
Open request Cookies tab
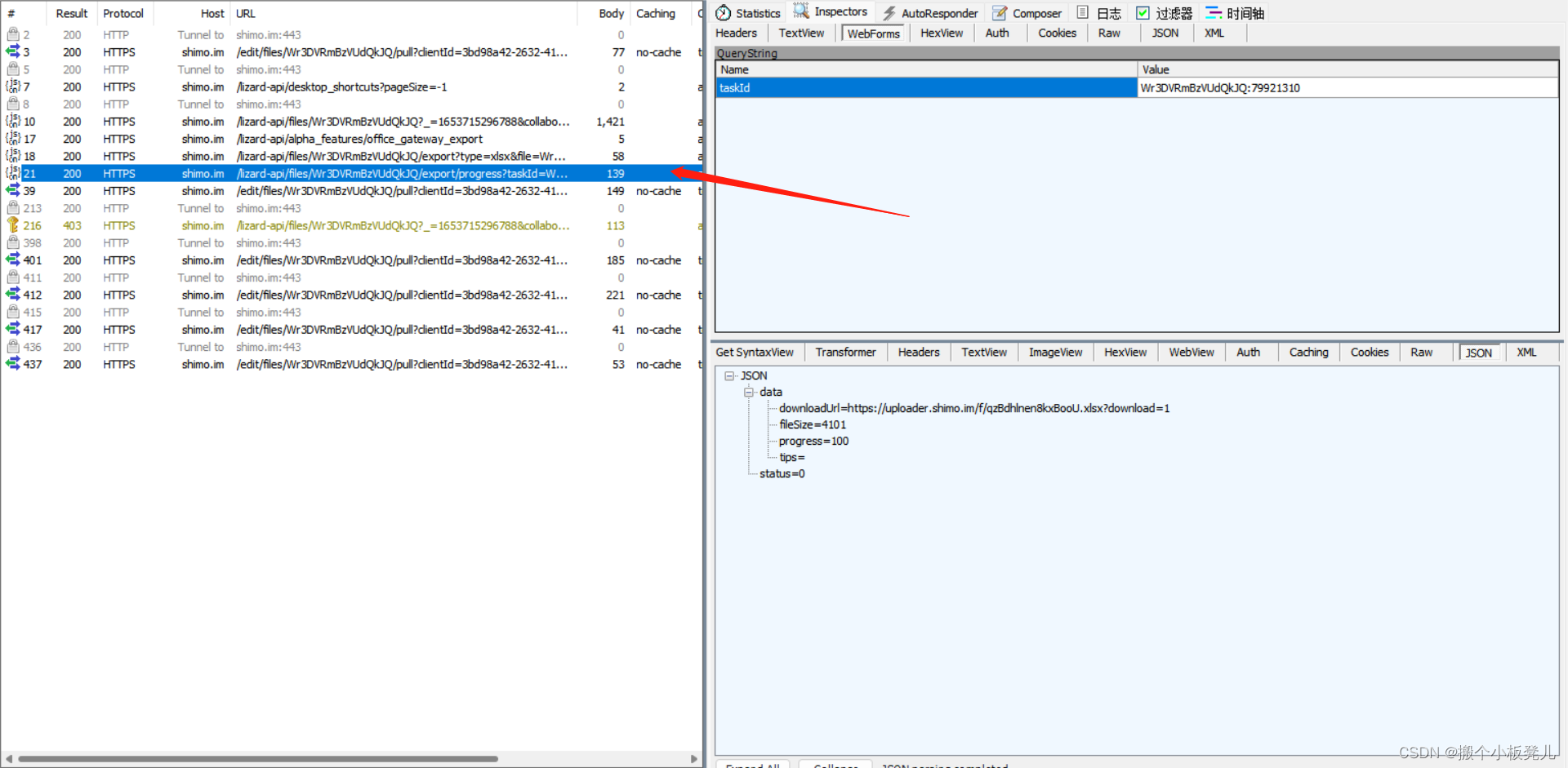pyautogui.click(x=1057, y=33)
